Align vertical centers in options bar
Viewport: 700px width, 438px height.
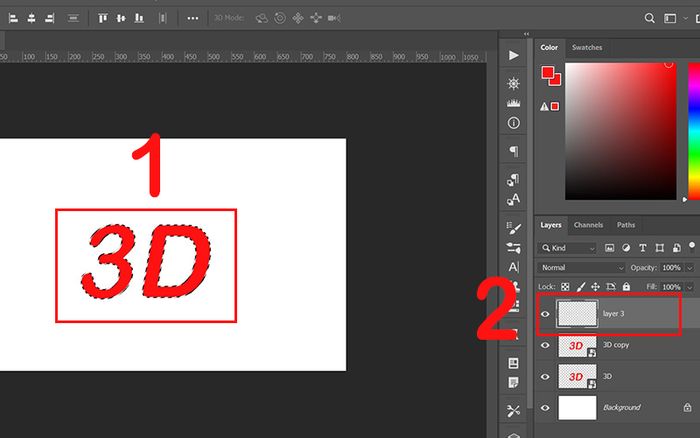point(121,18)
